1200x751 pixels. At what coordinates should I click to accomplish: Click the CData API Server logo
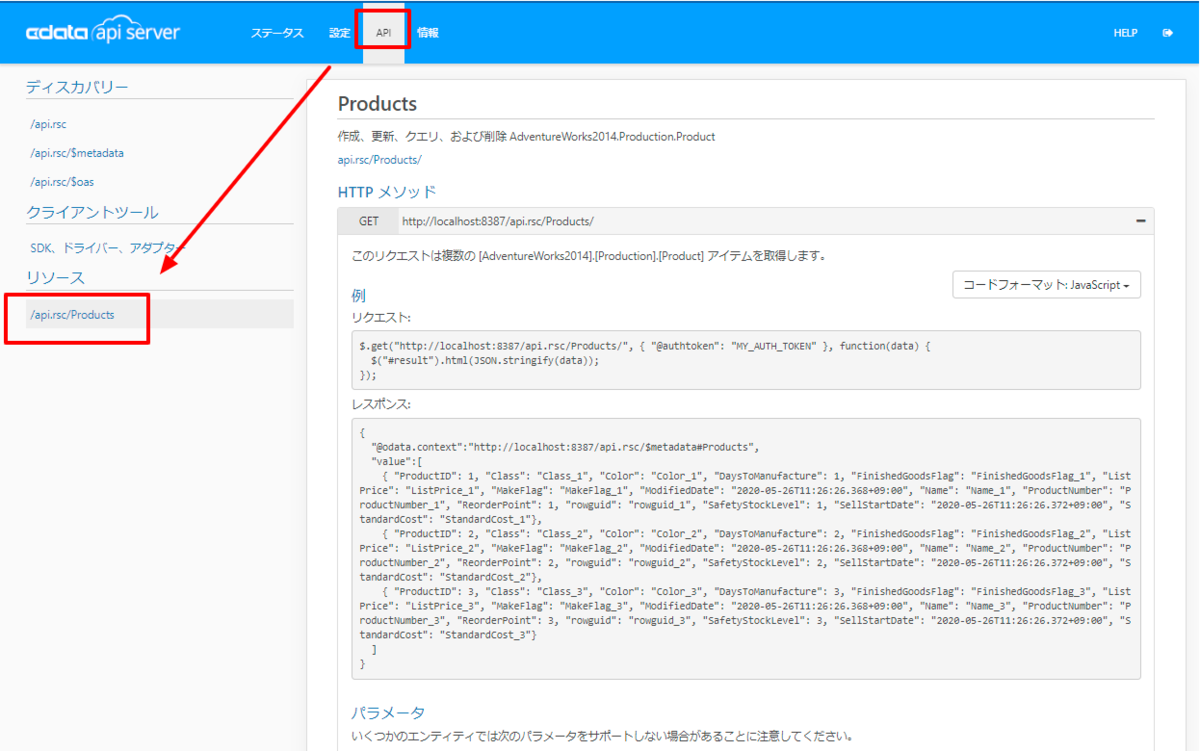click(x=103, y=32)
